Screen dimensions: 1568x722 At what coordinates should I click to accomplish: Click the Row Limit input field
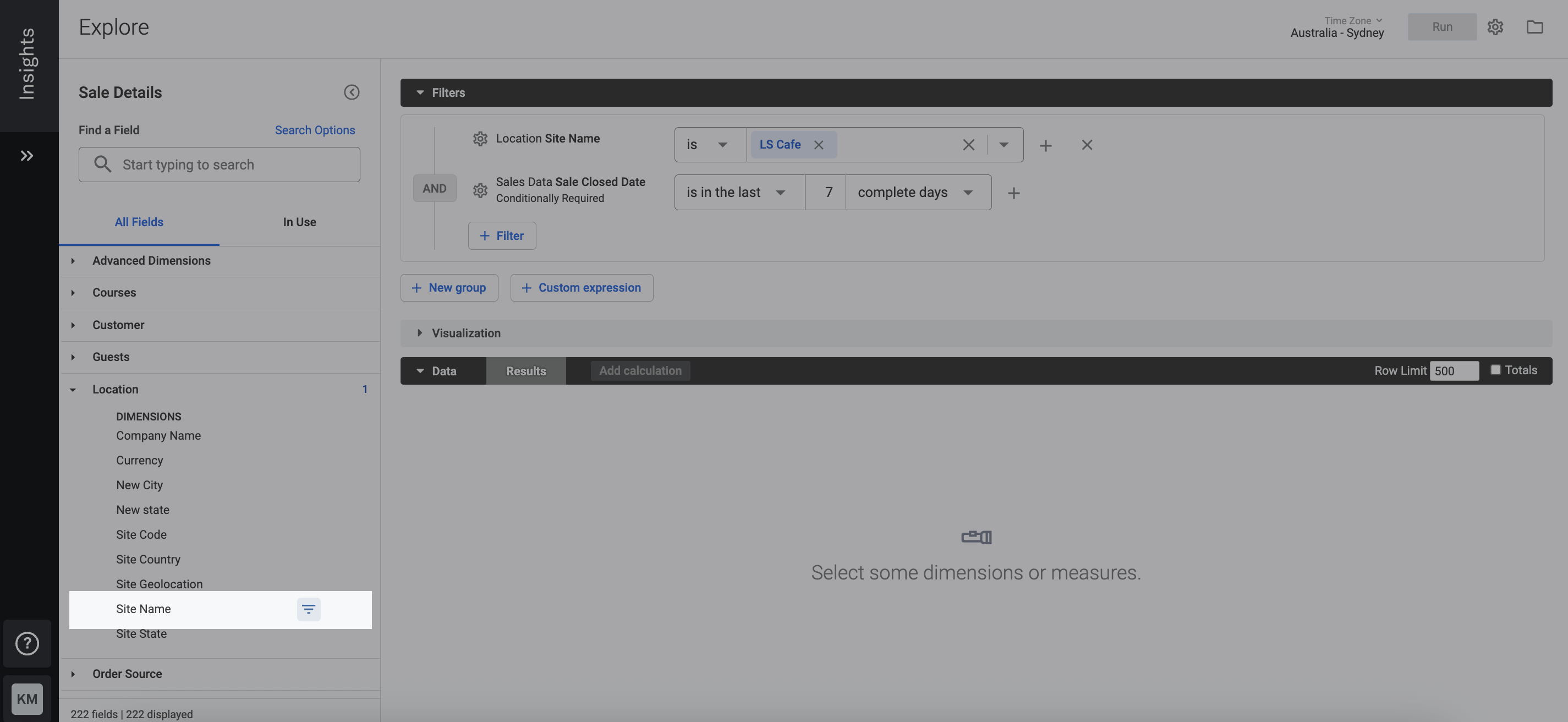click(1454, 371)
